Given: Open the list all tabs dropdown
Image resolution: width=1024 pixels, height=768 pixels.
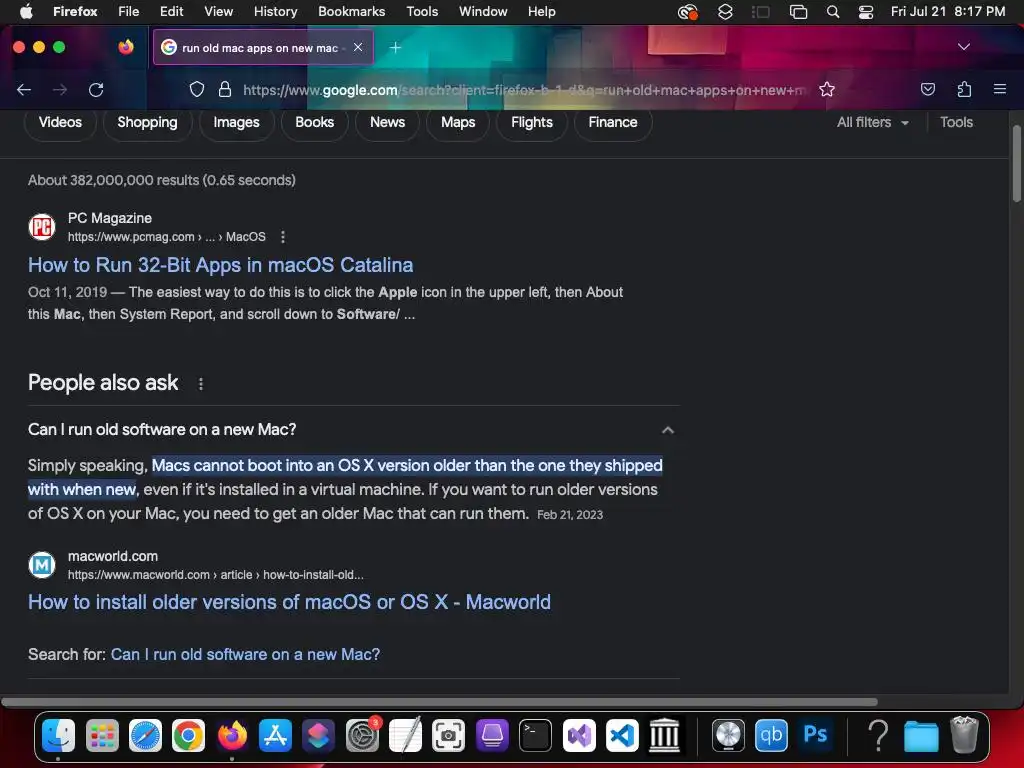Looking at the screenshot, I should 963,47.
